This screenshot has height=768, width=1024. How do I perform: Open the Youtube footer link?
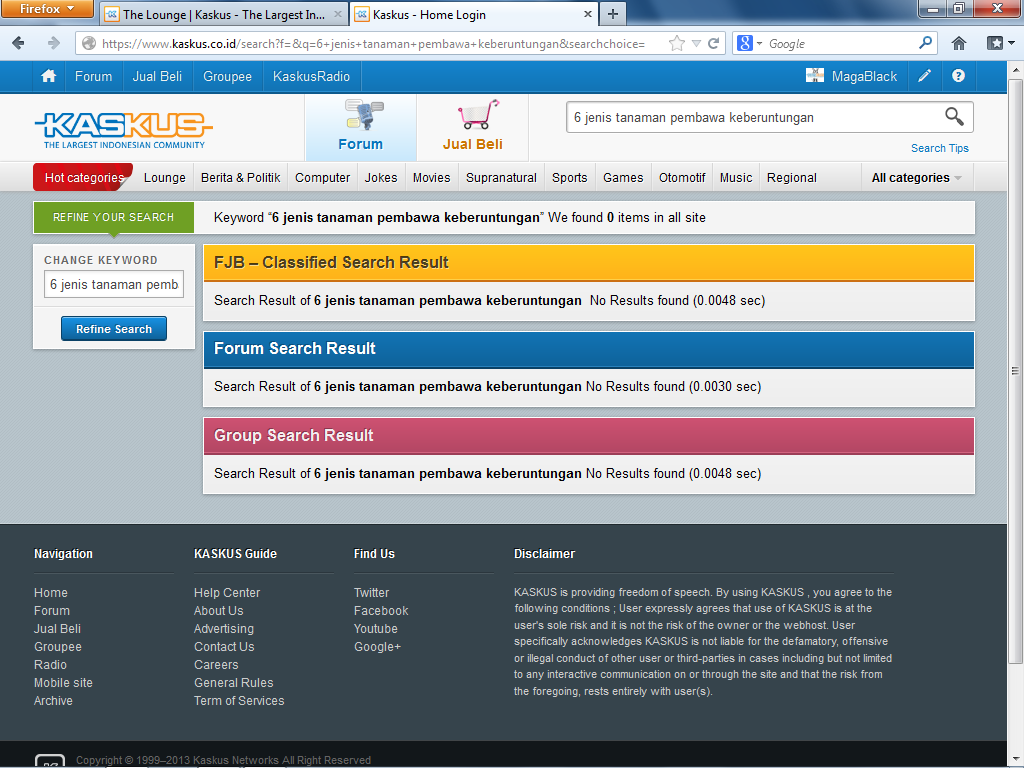(376, 628)
